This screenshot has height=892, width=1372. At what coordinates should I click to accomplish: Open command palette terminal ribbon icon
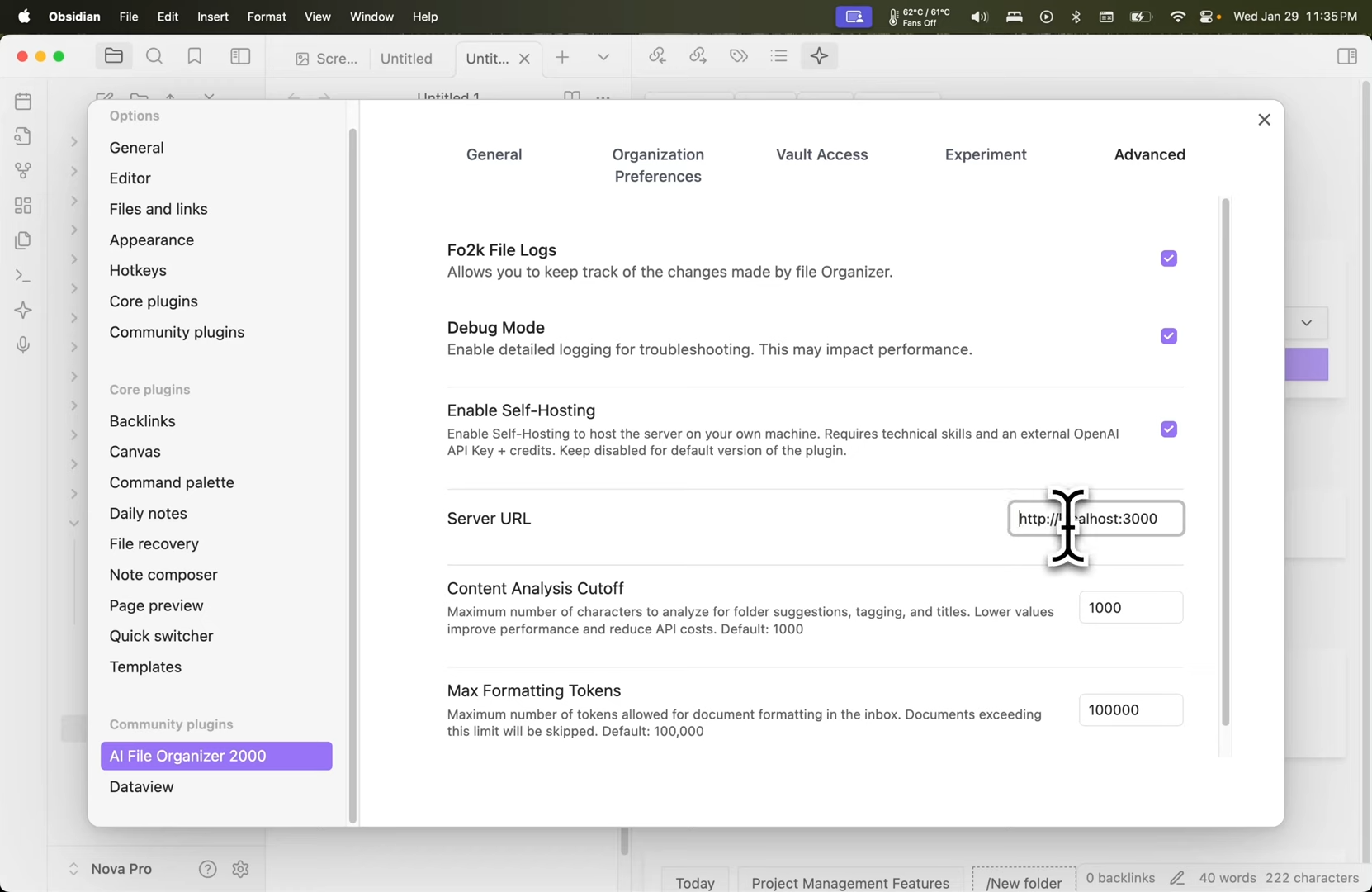pyautogui.click(x=23, y=276)
